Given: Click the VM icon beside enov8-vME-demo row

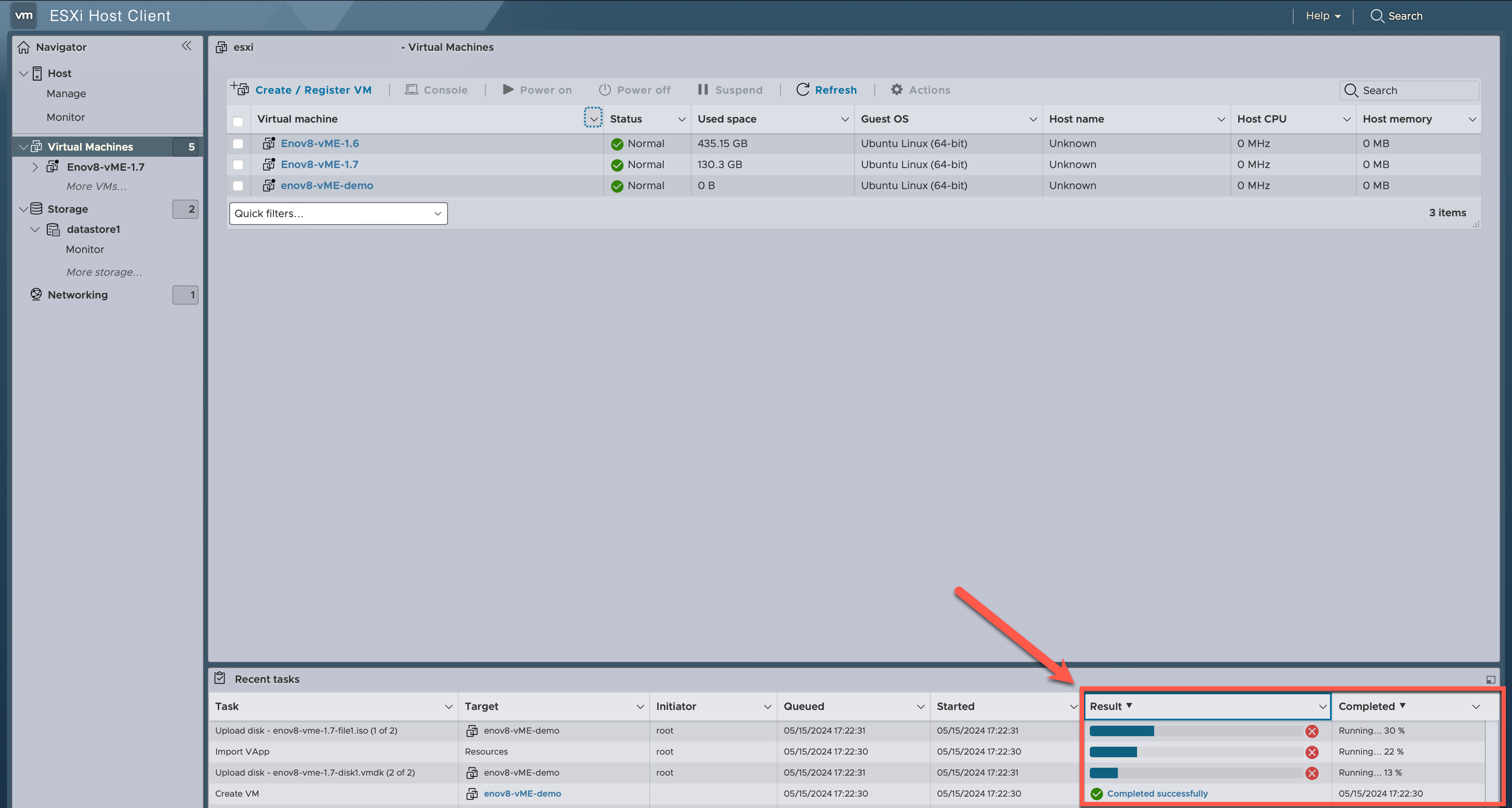Looking at the screenshot, I should [269, 185].
